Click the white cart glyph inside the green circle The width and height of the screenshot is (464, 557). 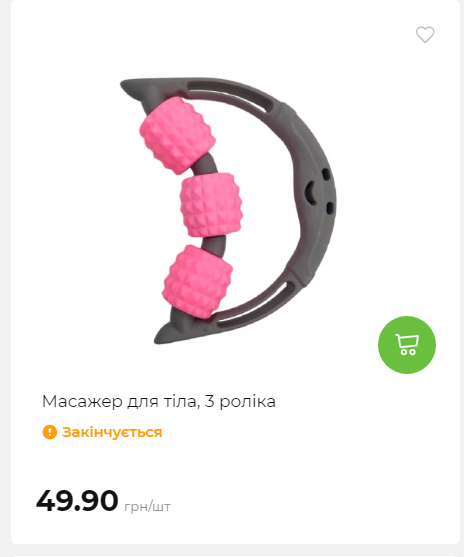(x=407, y=345)
